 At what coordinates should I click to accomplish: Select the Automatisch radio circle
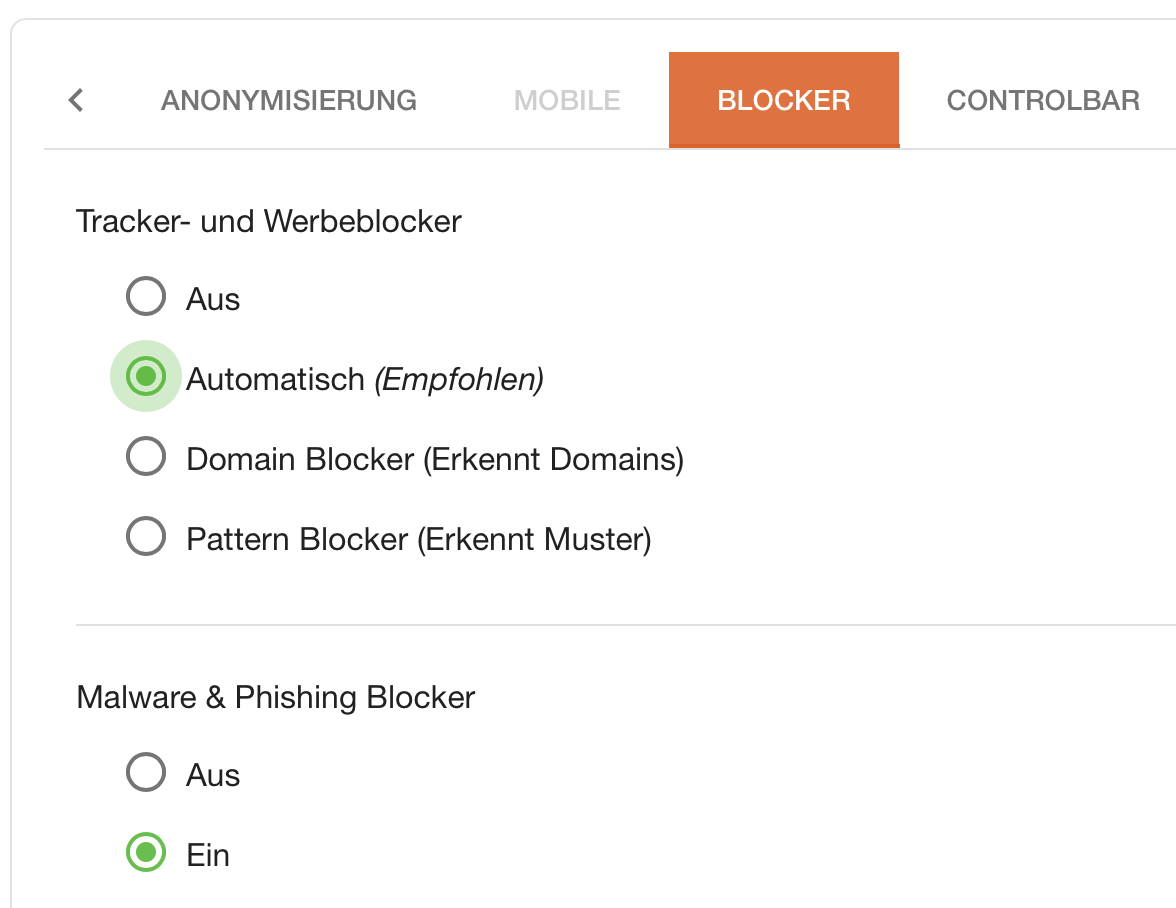click(x=146, y=377)
